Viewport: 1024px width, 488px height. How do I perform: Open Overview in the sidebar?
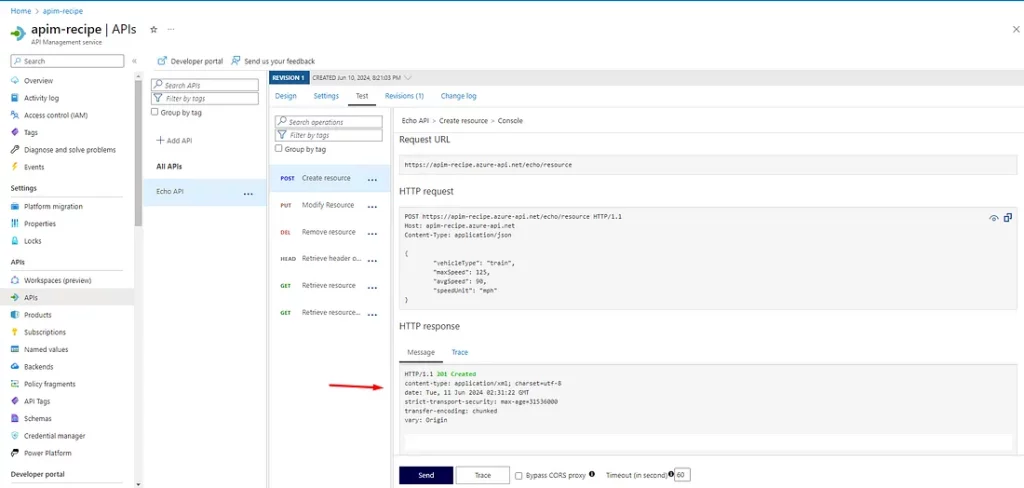(39, 81)
